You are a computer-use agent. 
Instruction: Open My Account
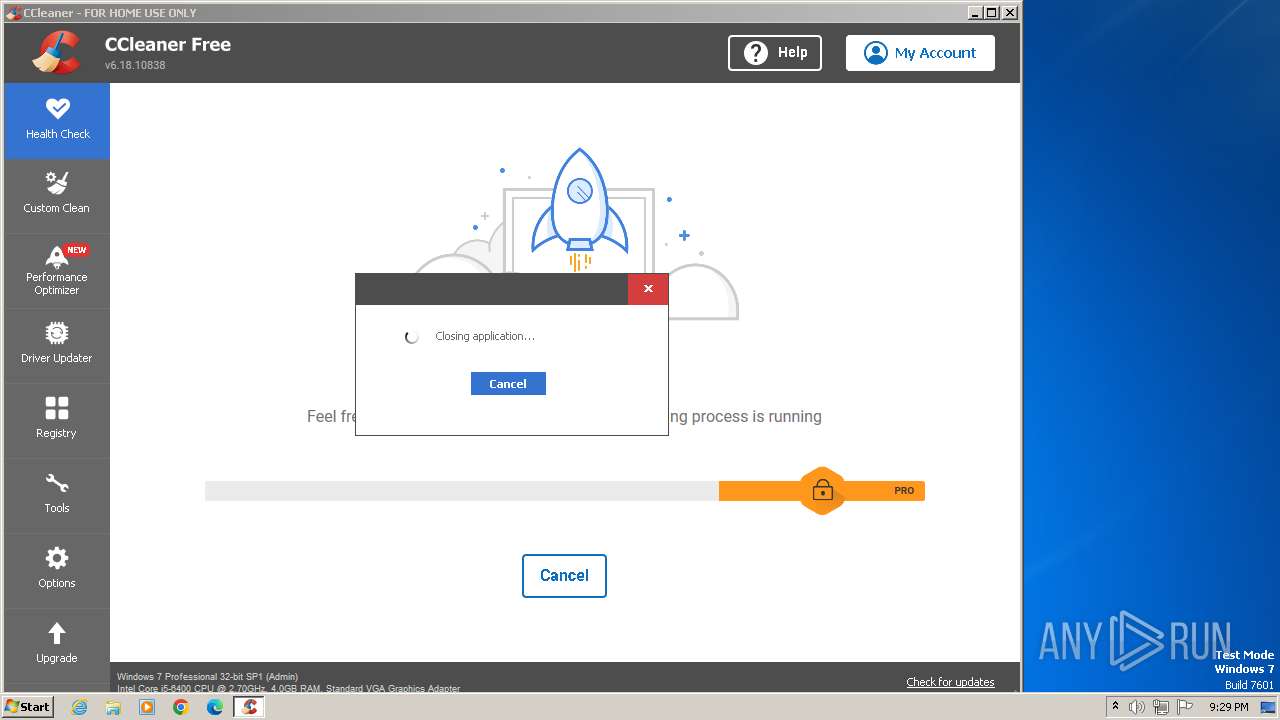click(x=920, y=53)
